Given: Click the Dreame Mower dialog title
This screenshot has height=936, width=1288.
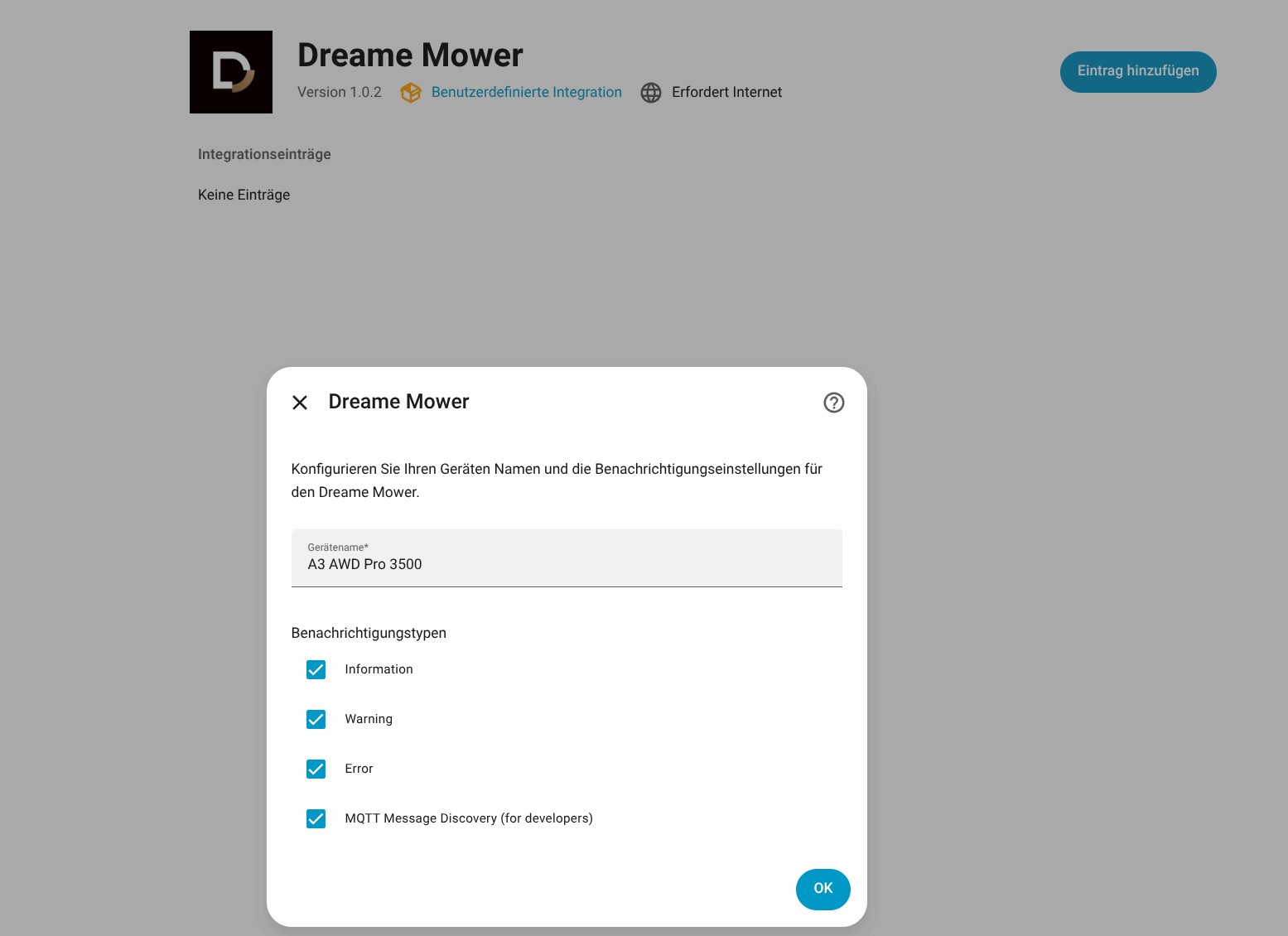Looking at the screenshot, I should (399, 402).
